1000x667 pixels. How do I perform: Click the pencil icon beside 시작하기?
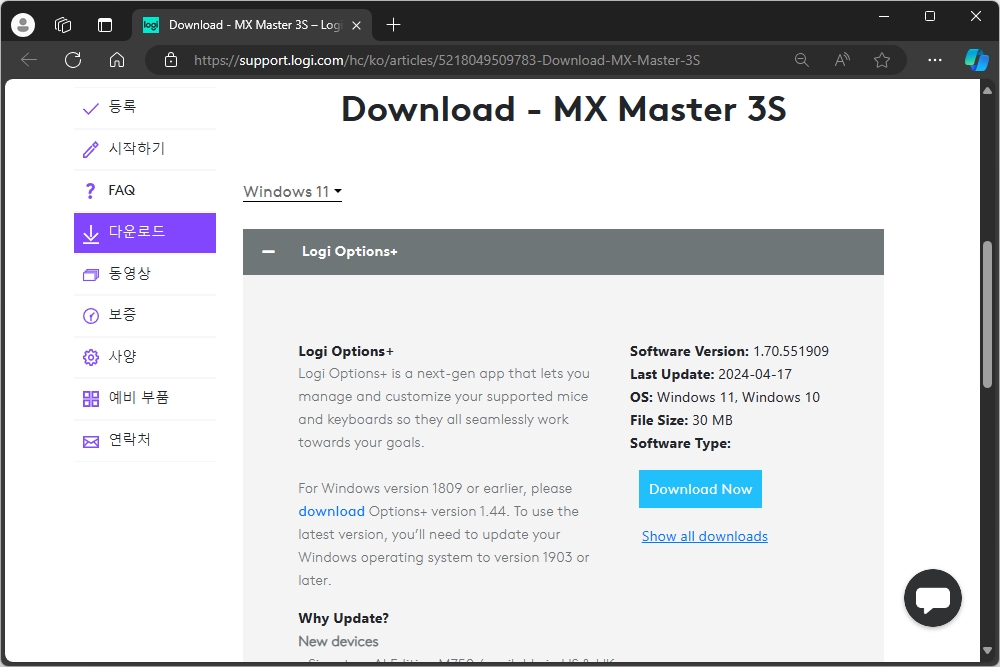click(x=91, y=149)
